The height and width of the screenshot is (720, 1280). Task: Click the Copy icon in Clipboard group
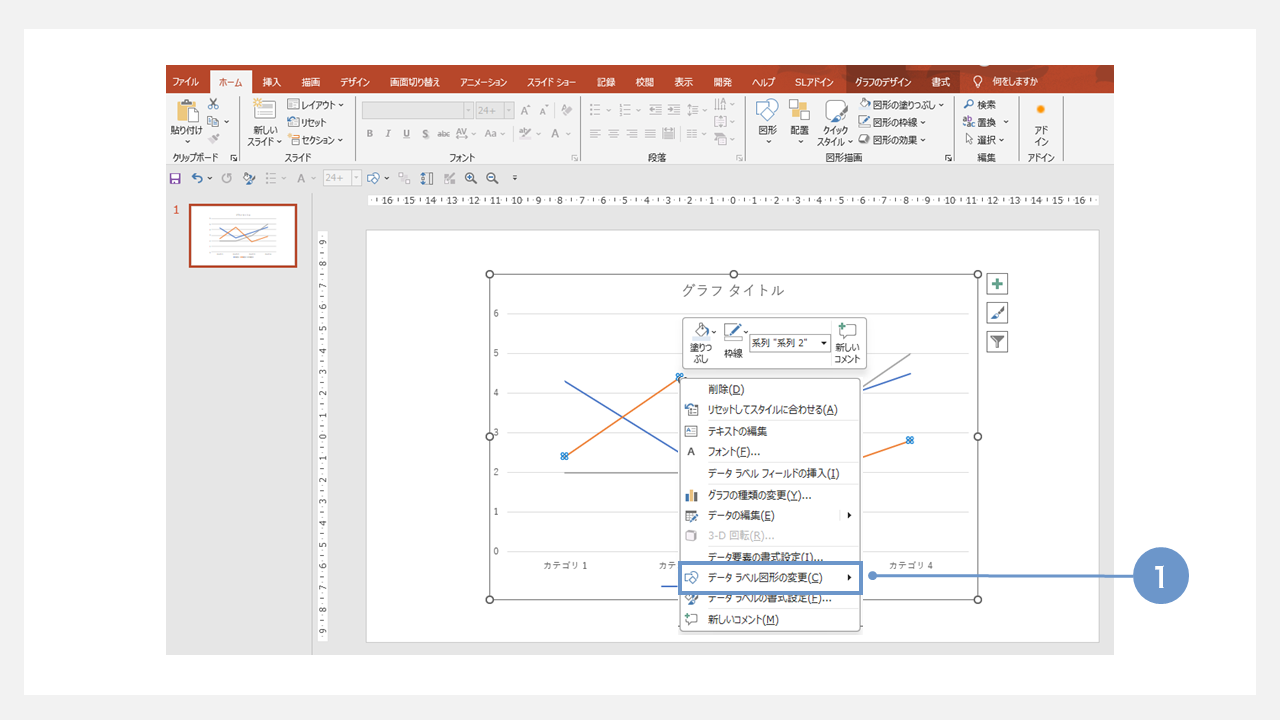213,121
